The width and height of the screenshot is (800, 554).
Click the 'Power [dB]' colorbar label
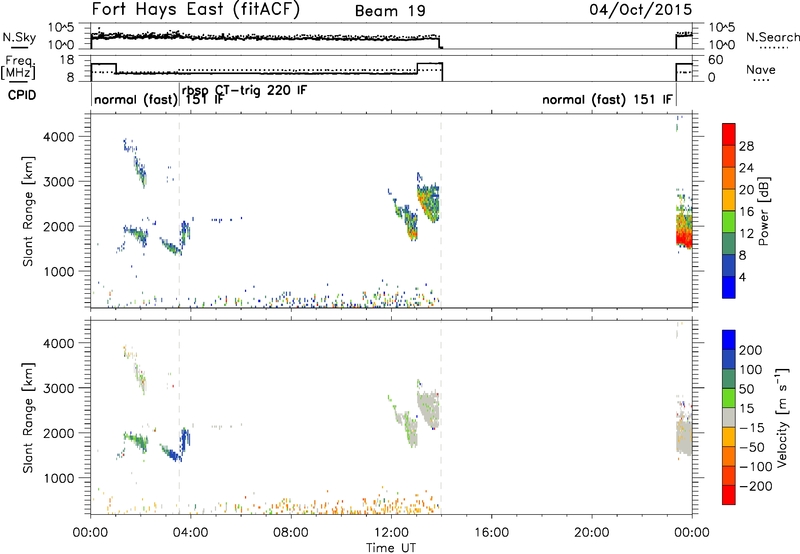pyautogui.click(x=764, y=211)
